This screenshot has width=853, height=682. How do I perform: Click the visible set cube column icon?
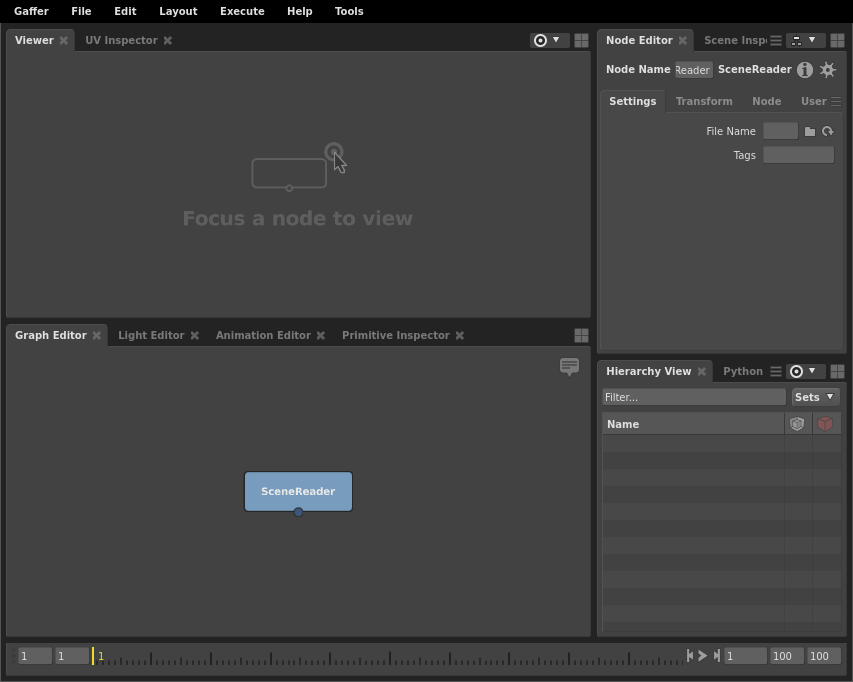(797, 424)
